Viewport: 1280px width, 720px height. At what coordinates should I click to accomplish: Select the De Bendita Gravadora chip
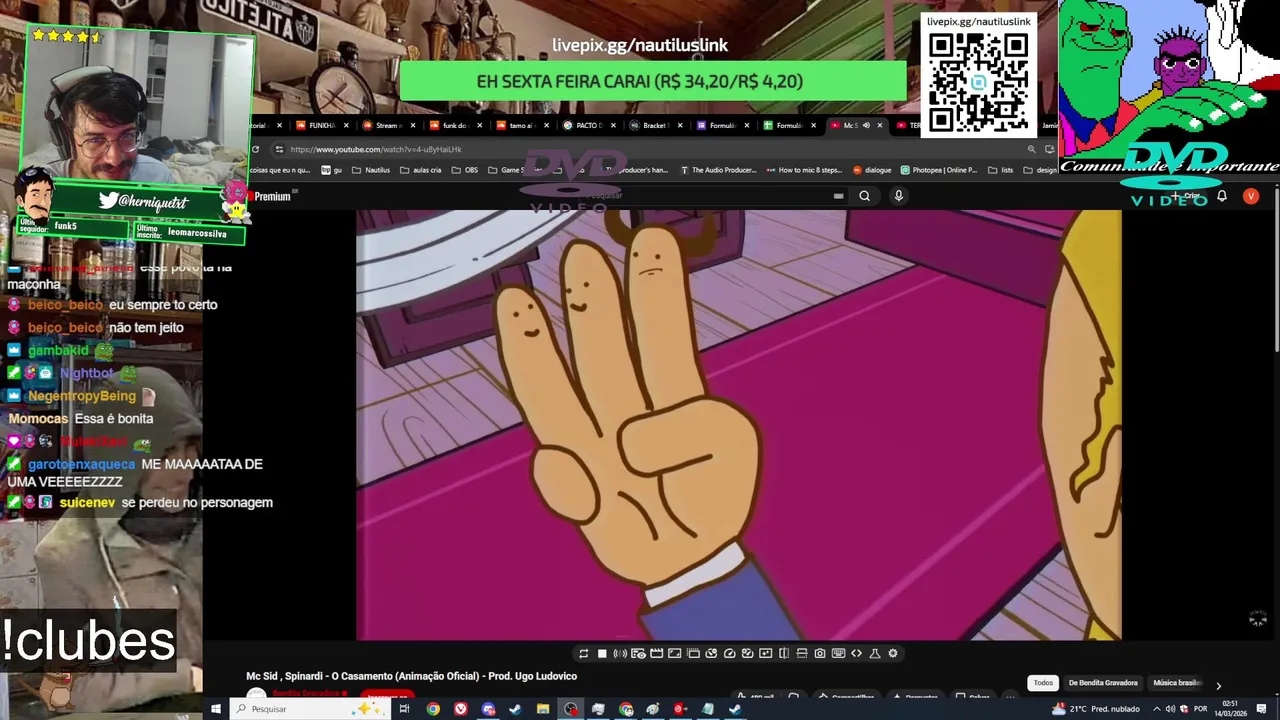click(x=1103, y=683)
